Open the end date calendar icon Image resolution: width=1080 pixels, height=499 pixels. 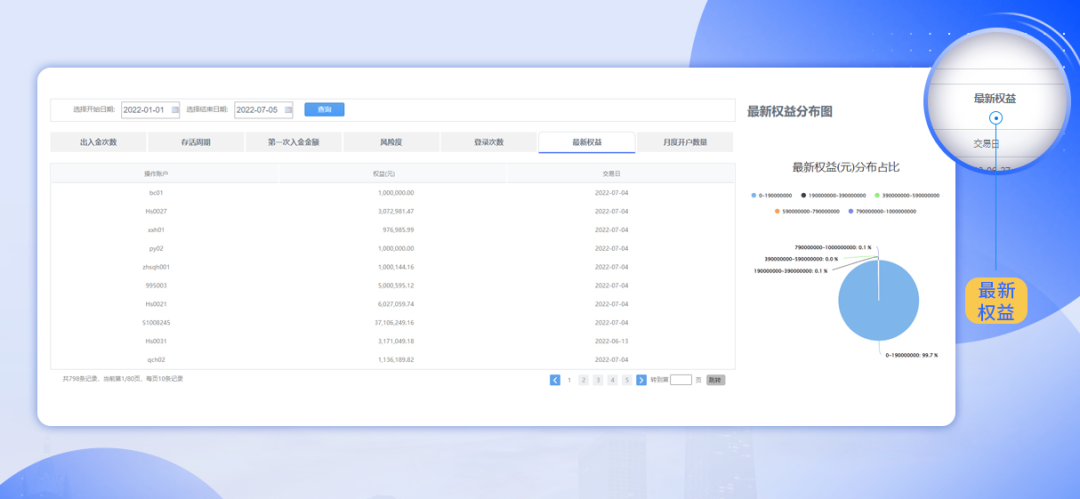click(x=288, y=110)
